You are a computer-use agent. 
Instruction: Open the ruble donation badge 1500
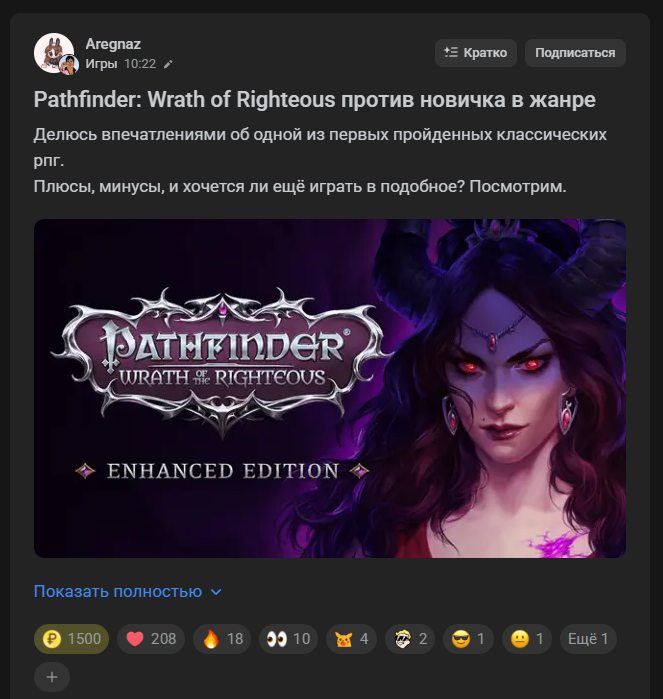[71, 639]
